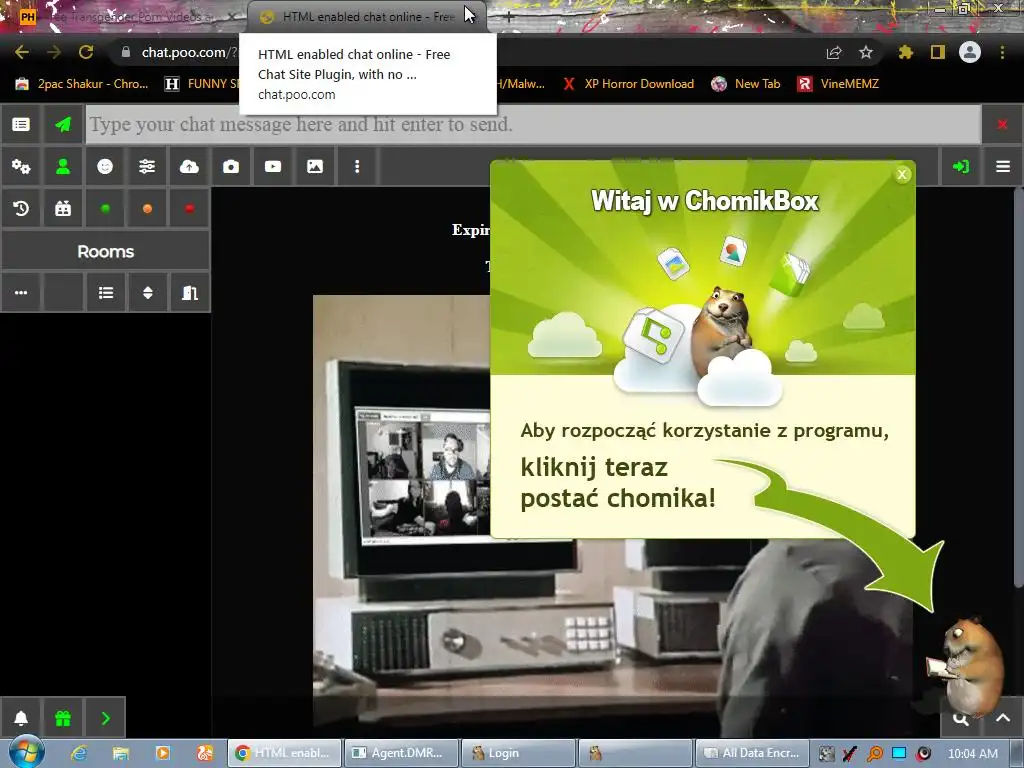
Task: Open the hamburger menu at right of toolbar
Action: pos(1003,167)
